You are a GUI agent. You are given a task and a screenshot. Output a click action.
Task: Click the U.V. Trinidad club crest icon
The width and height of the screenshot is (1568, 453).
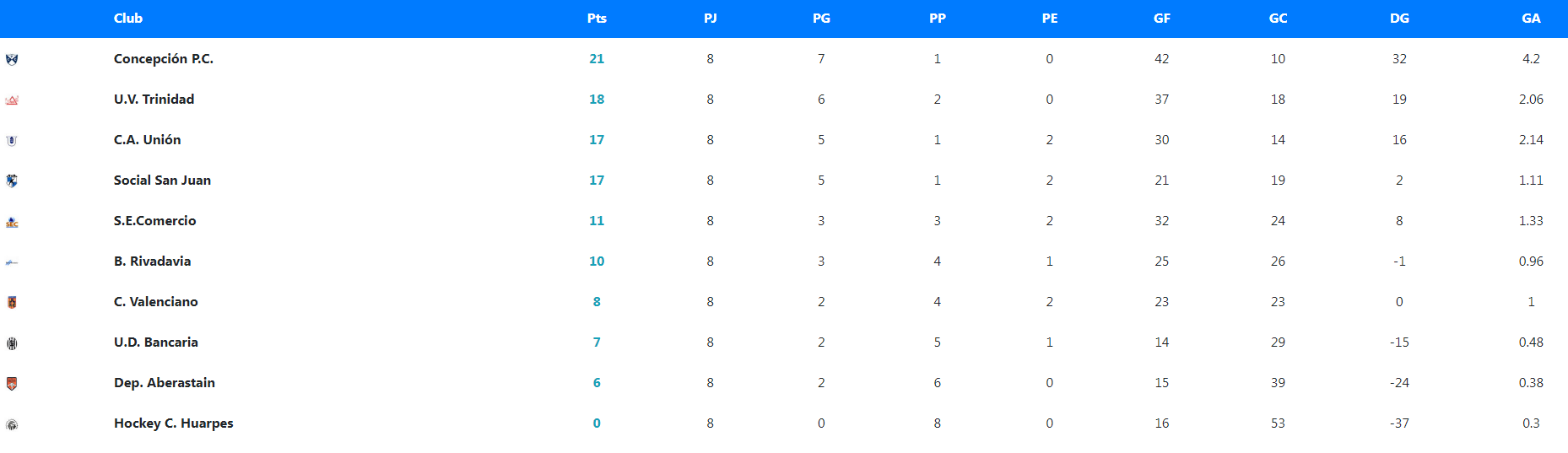tap(12, 100)
